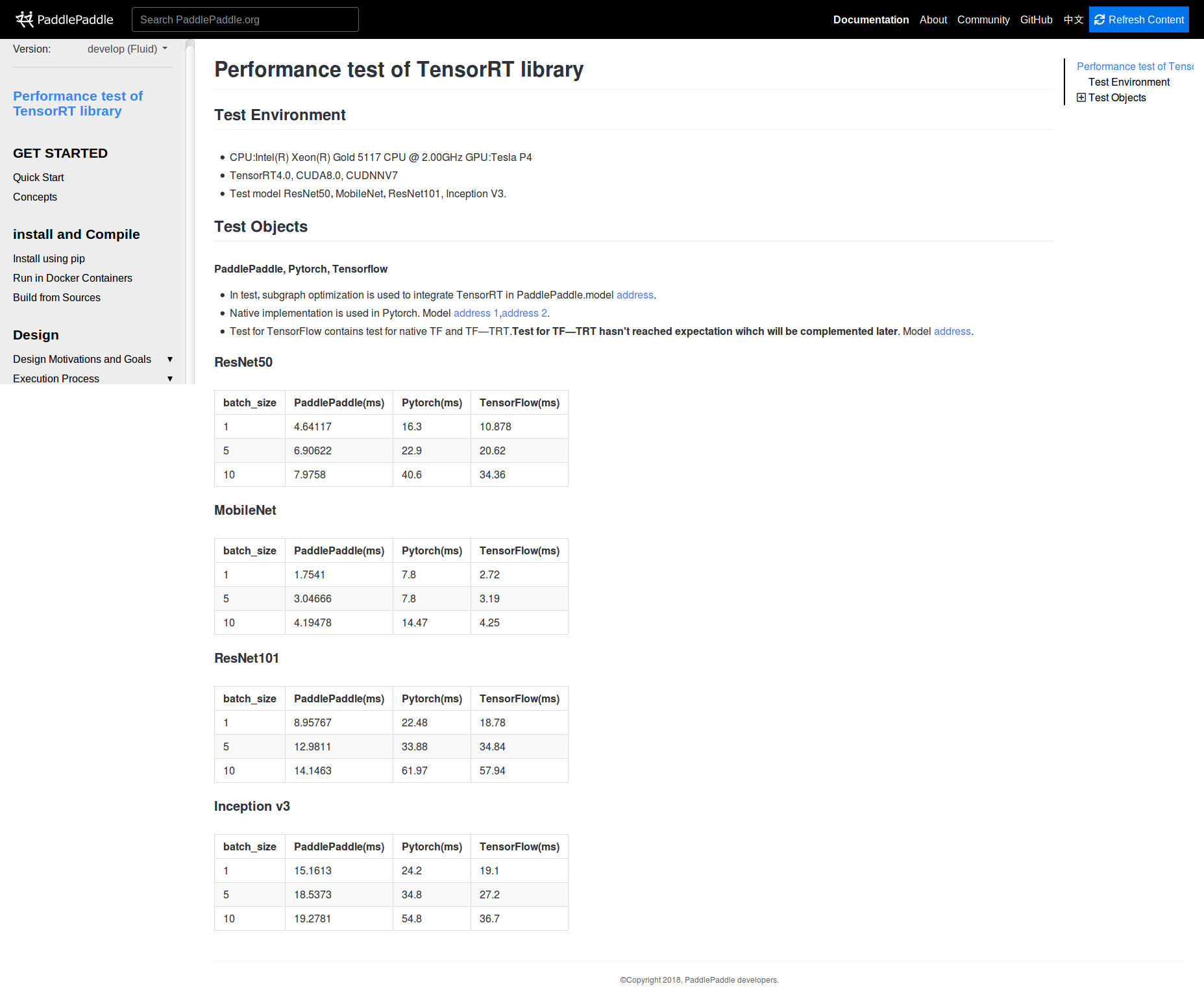Open Run in Docker Containers link
The height and width of the screenshot is (999, 1204).
pyautogui.click(x=73, y=278)
